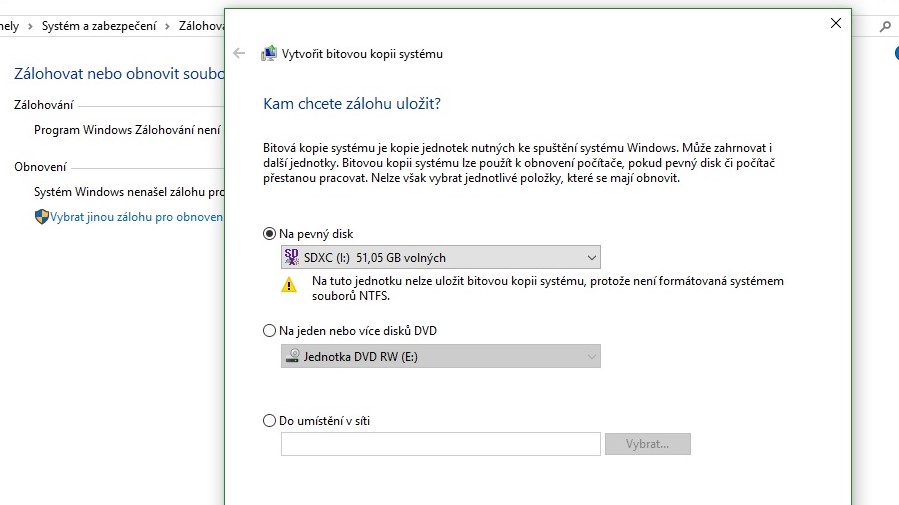This screenshot has height=505, width=899.
Task: Click the 'Obnovení' section label
Action: [x=40, y=167]
